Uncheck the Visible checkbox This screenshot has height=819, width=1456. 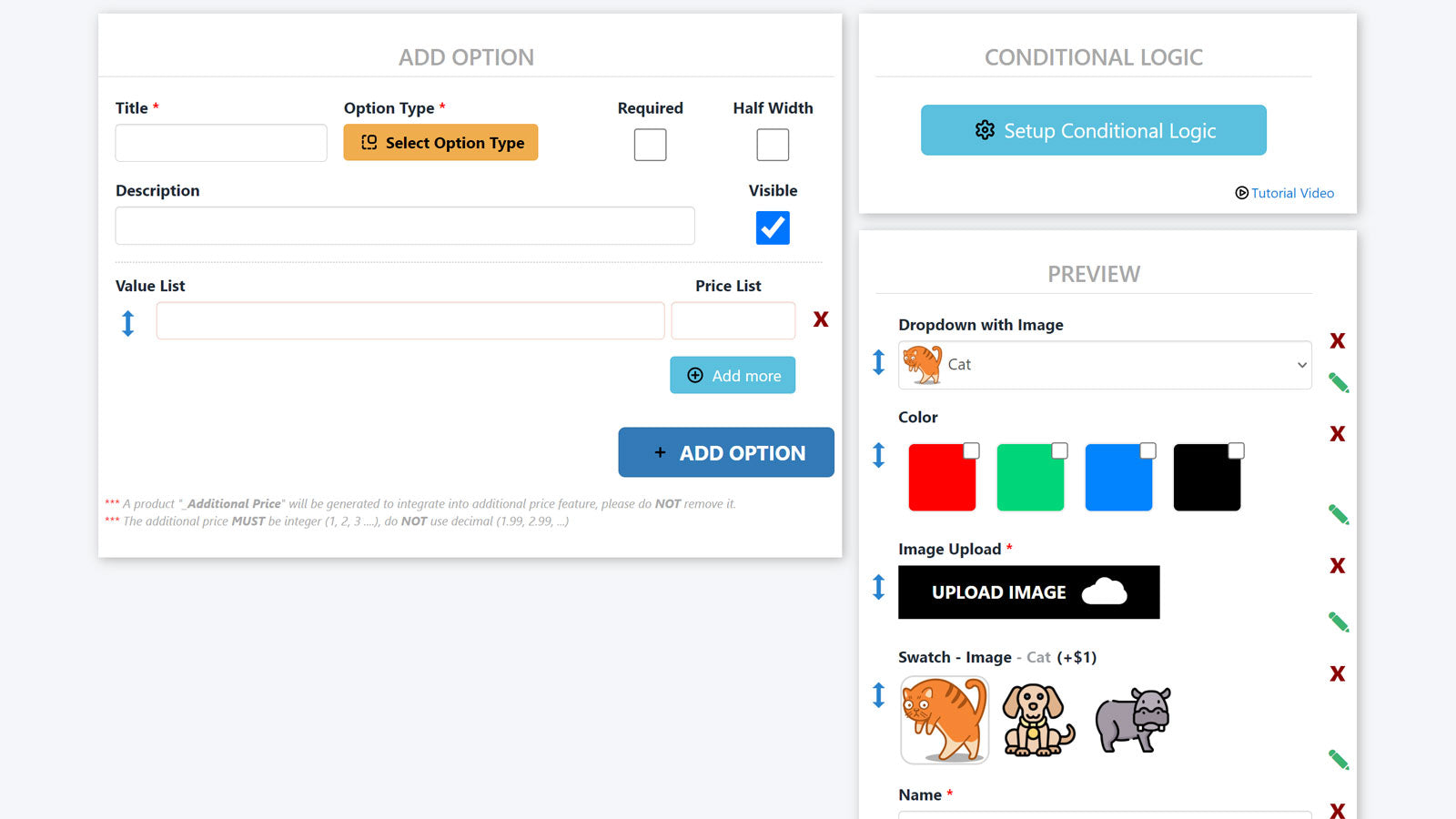[x=773, y=227]
